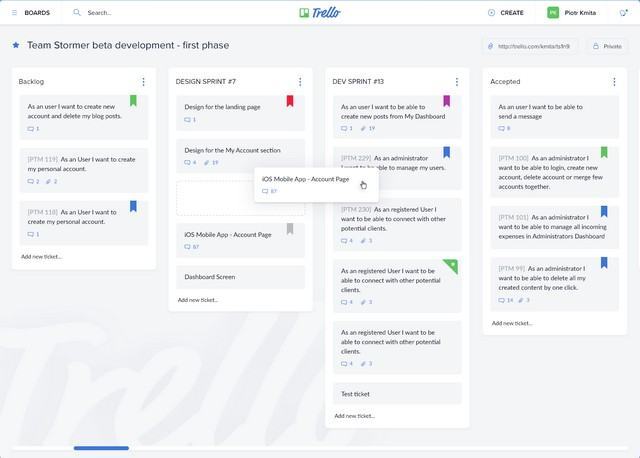Open the card about sending a message

[555, 117]
